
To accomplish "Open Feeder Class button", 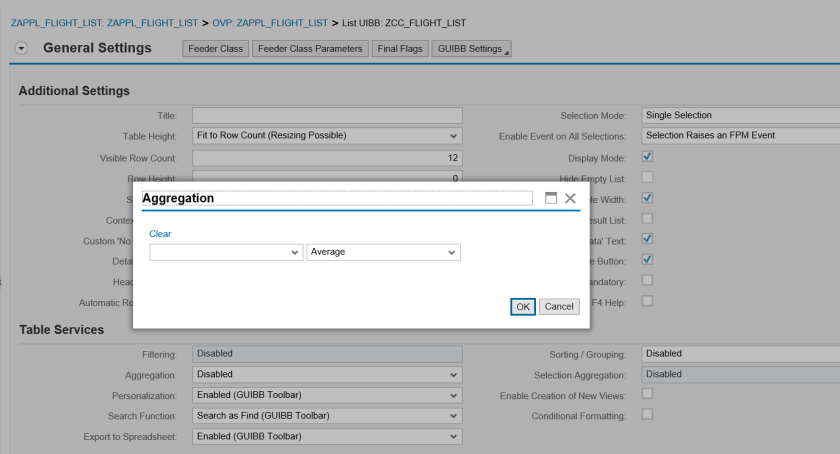I will (x=215, y=49).
